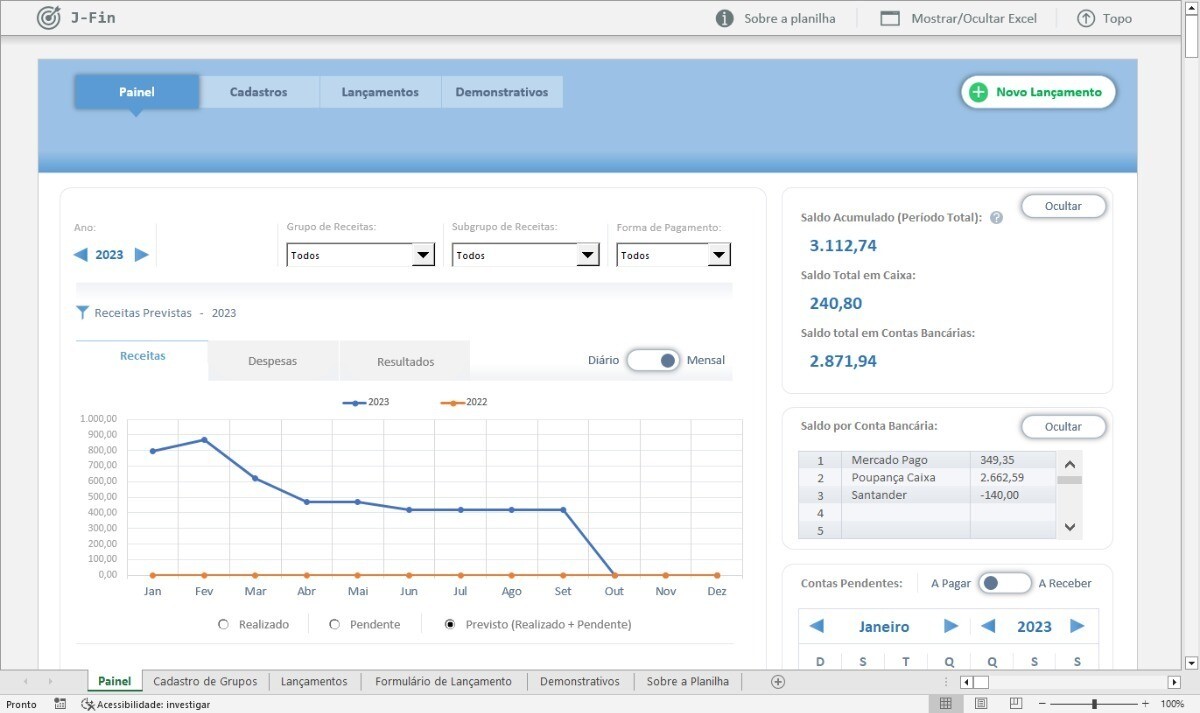
Task: Toggle the Diário/Mensal switch
Action: click(653, 360)
